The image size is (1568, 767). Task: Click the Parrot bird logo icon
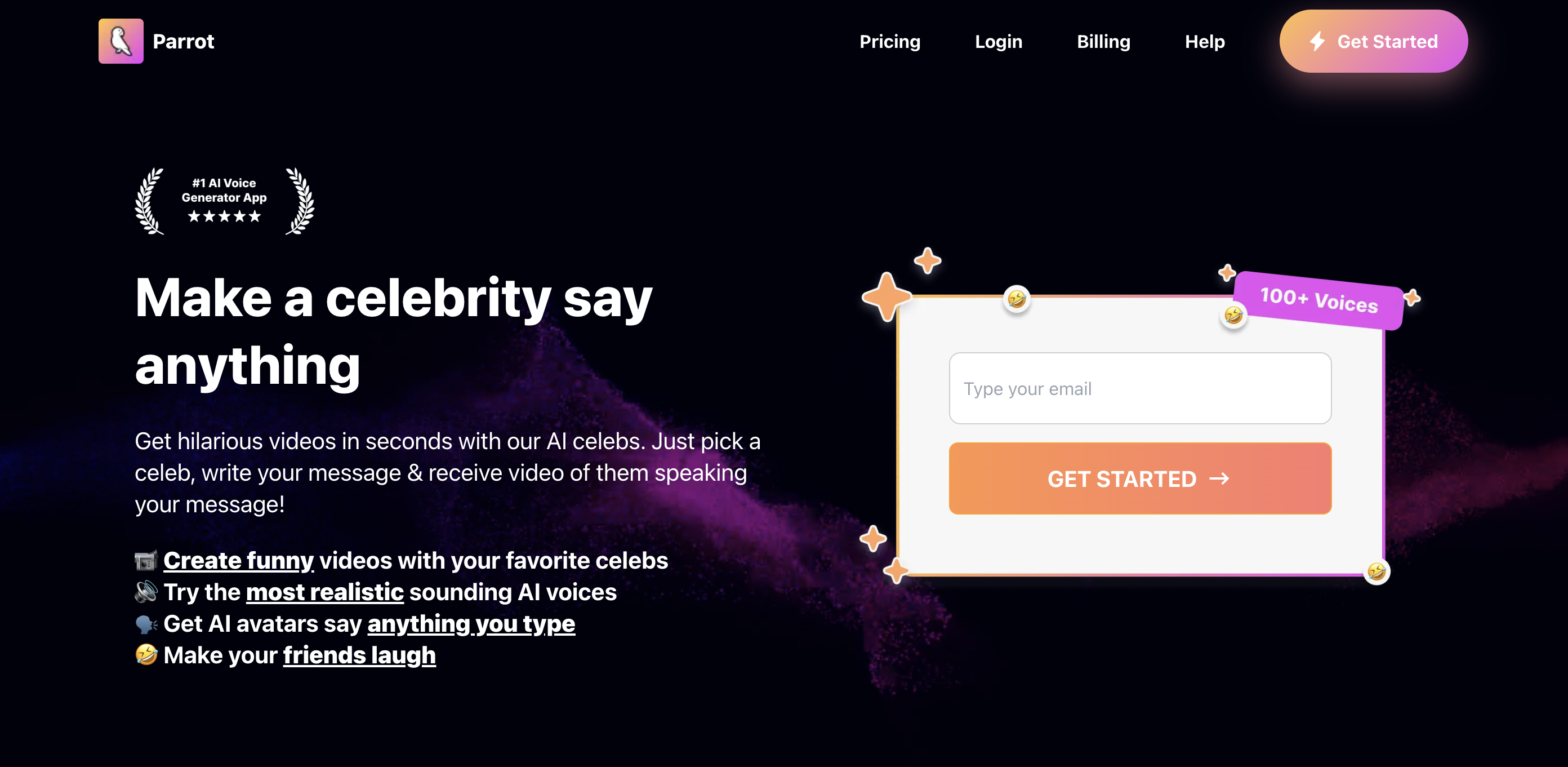(121, 41)
